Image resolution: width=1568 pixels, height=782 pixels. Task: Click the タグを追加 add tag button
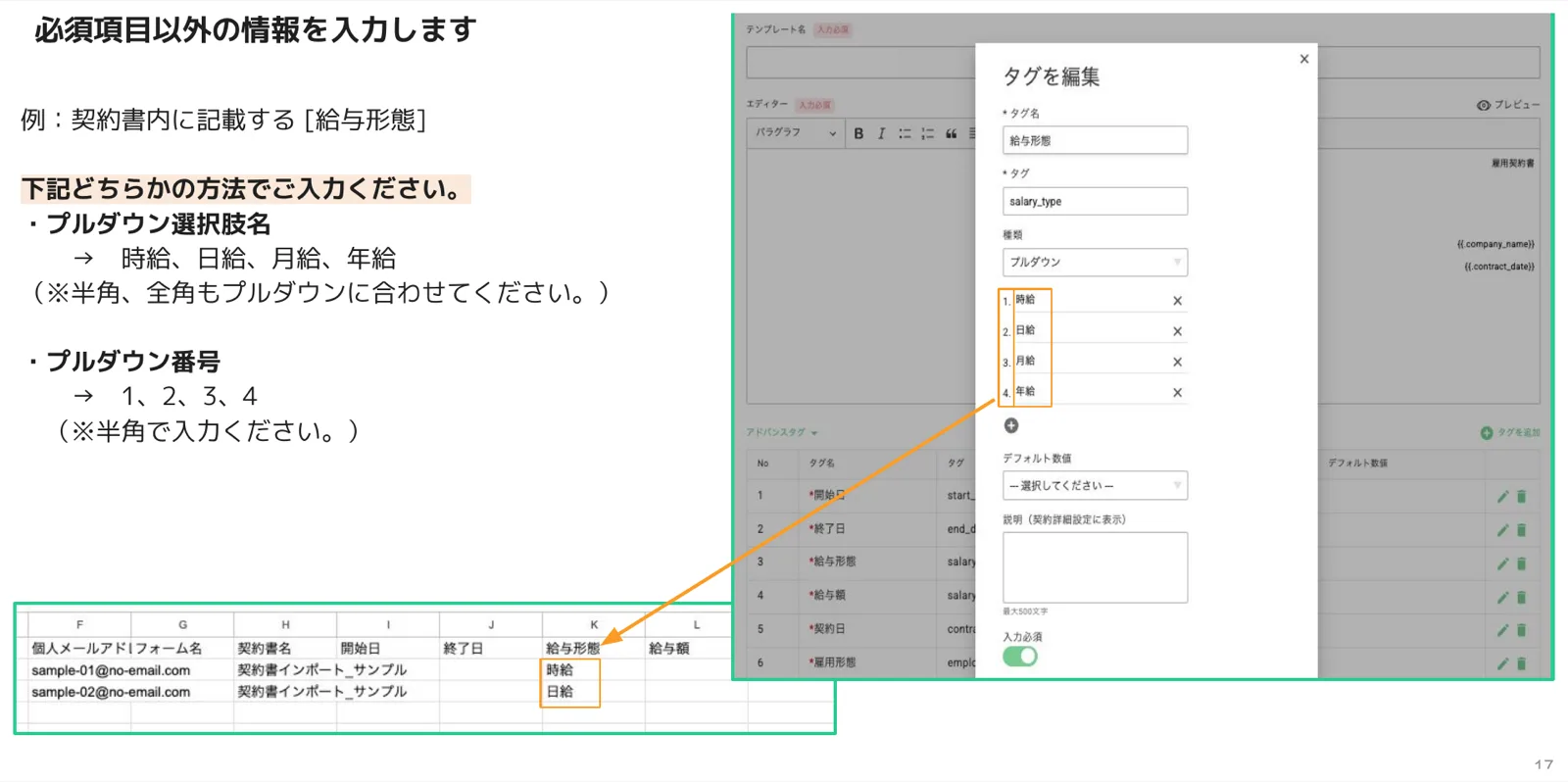pos(1510,432)
